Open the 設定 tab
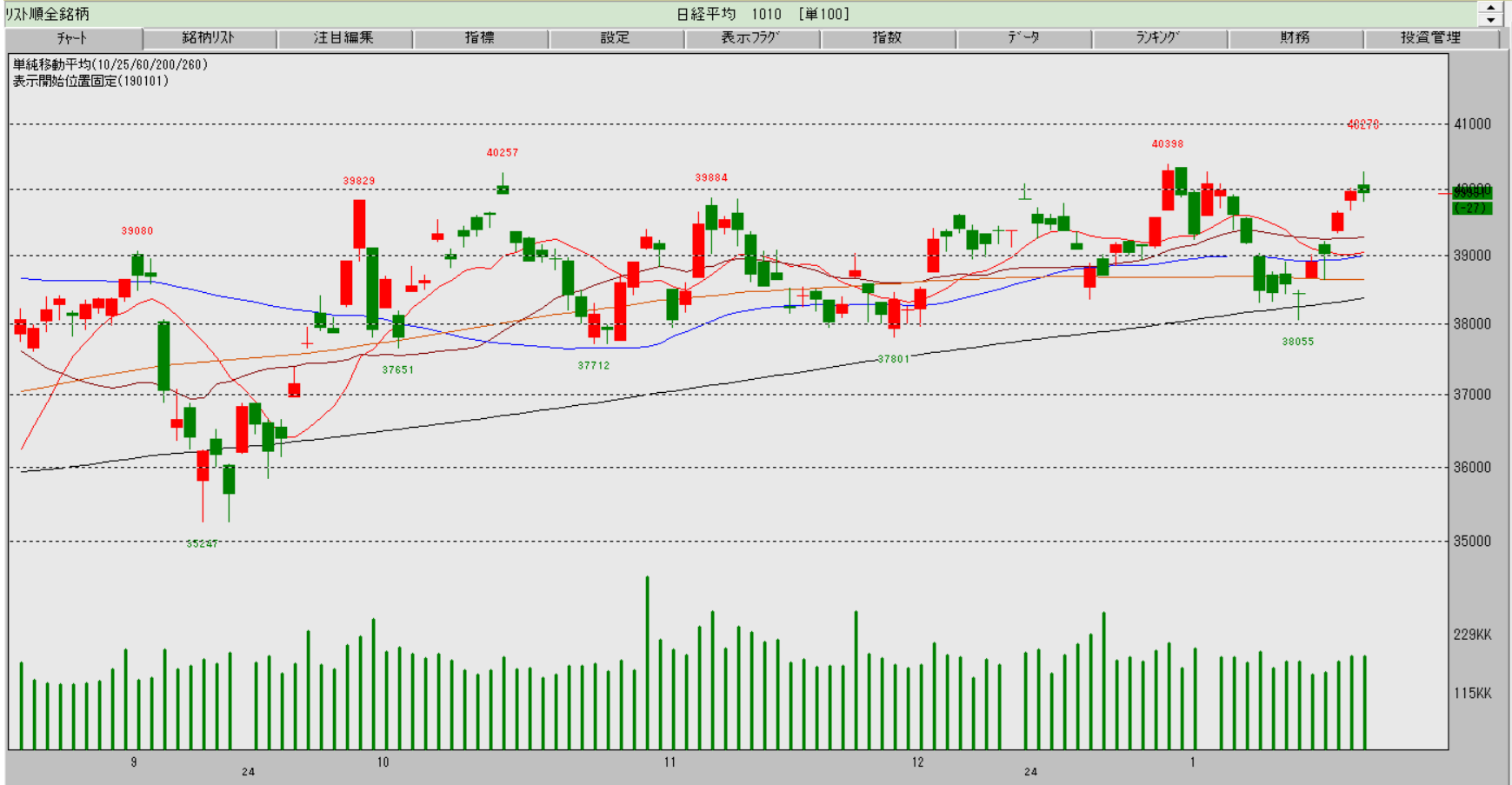 click(x=616, y=38)
